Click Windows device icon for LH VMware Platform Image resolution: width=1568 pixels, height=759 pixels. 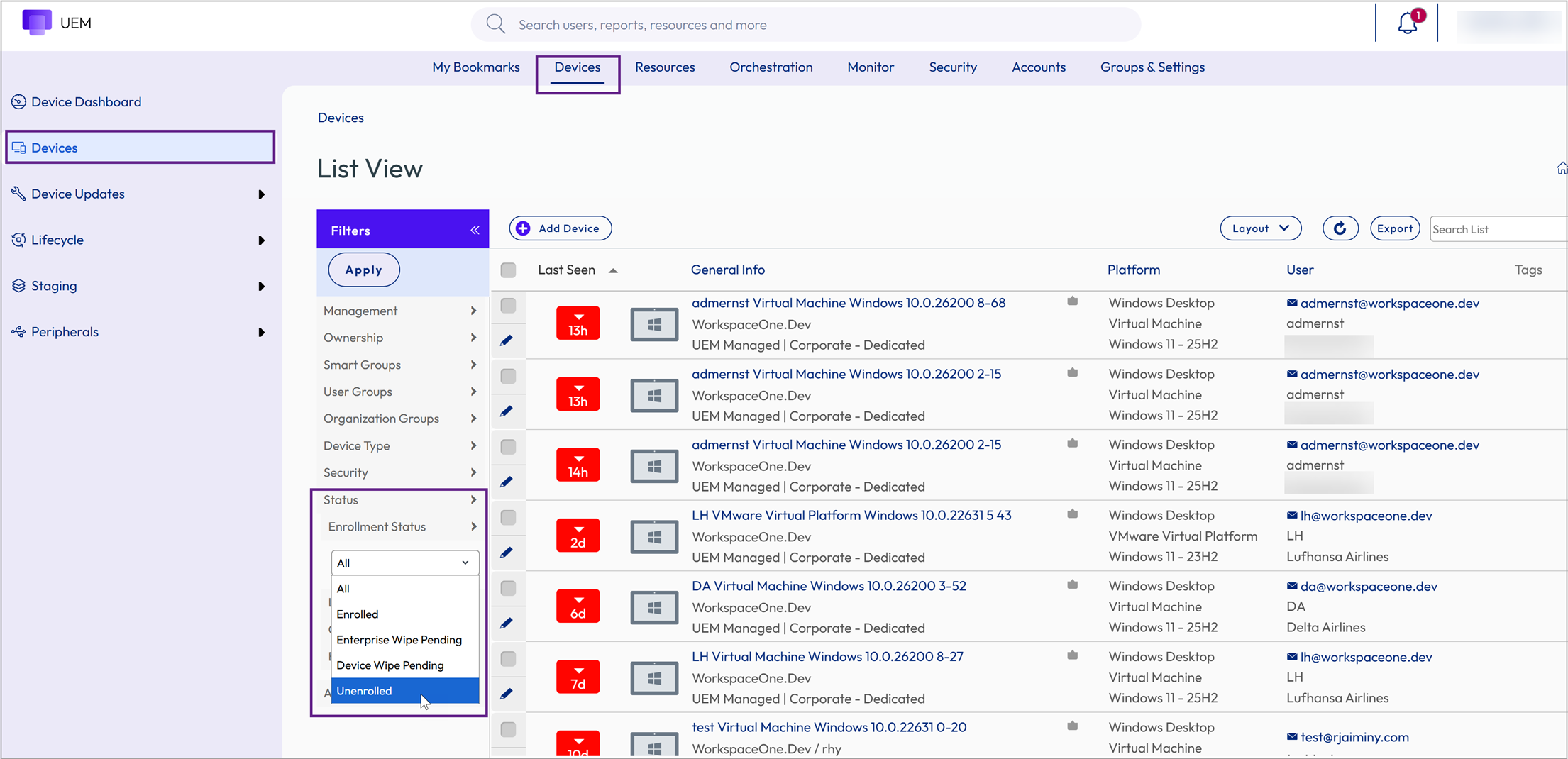(654, 537)
